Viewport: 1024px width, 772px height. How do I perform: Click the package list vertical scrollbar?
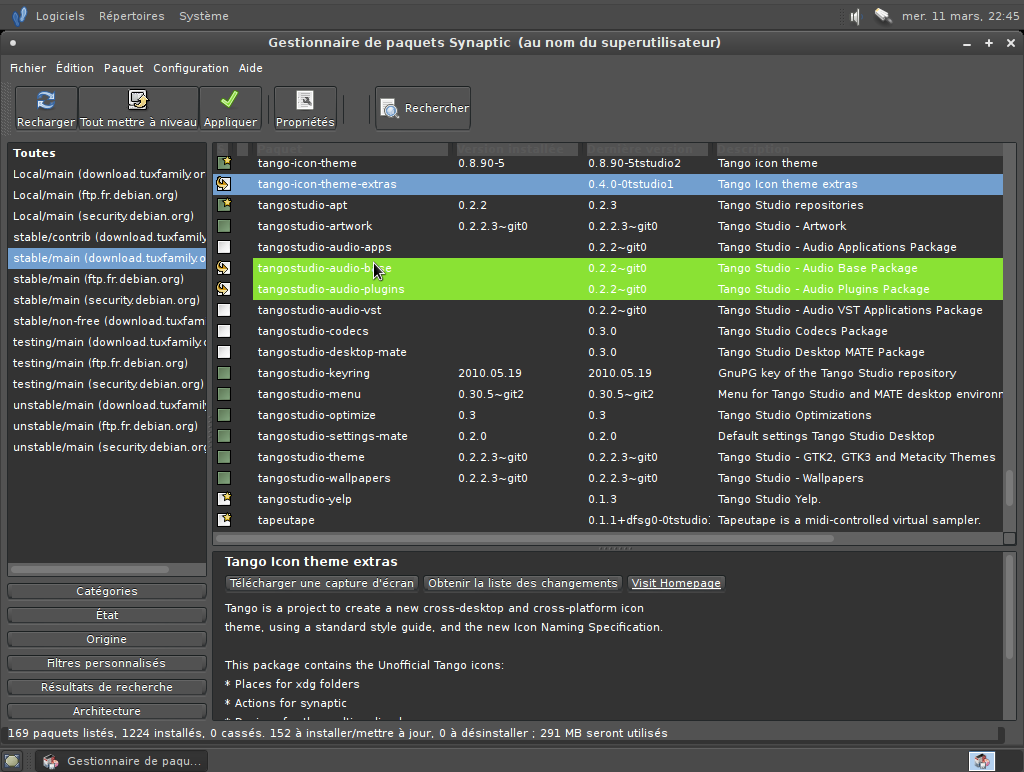pos(1009,489)
